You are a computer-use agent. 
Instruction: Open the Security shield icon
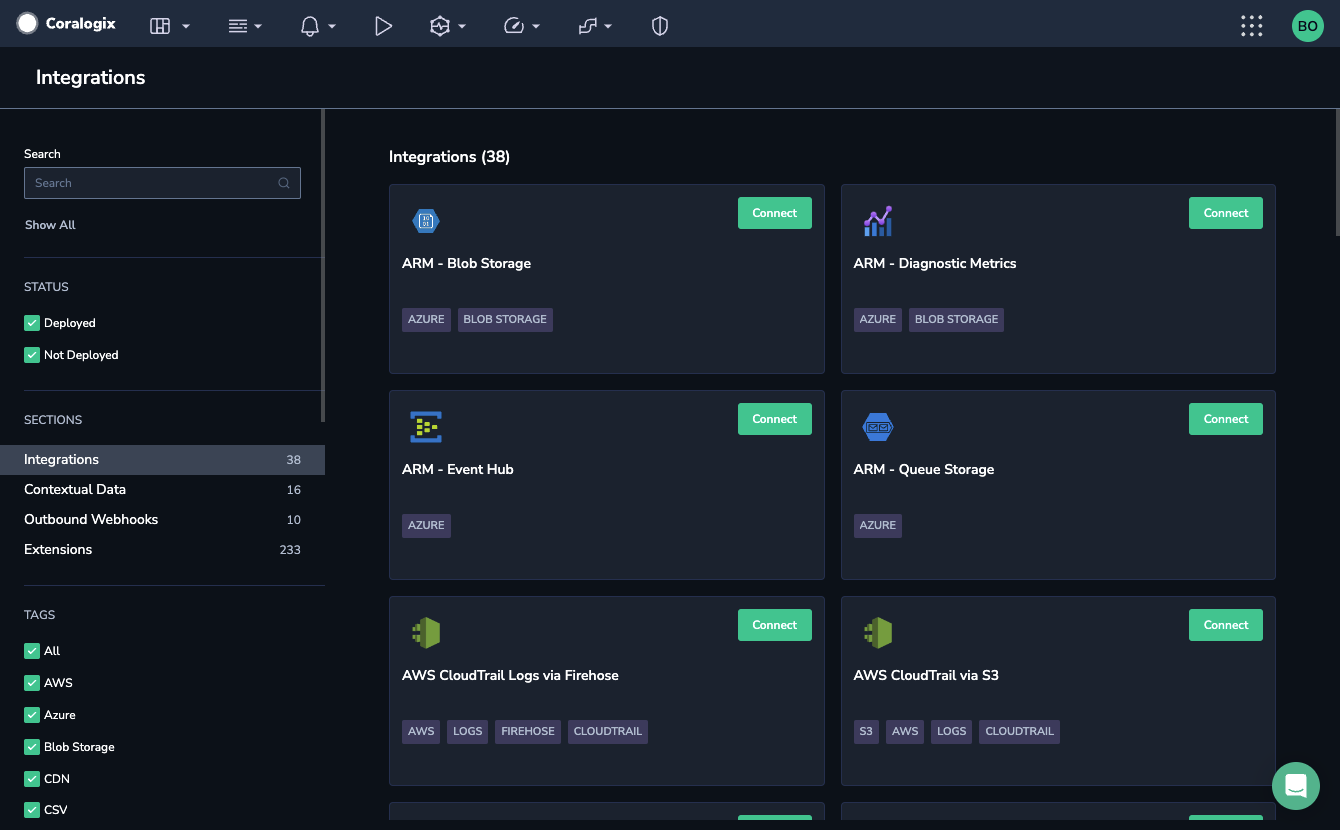click(660, 26)
